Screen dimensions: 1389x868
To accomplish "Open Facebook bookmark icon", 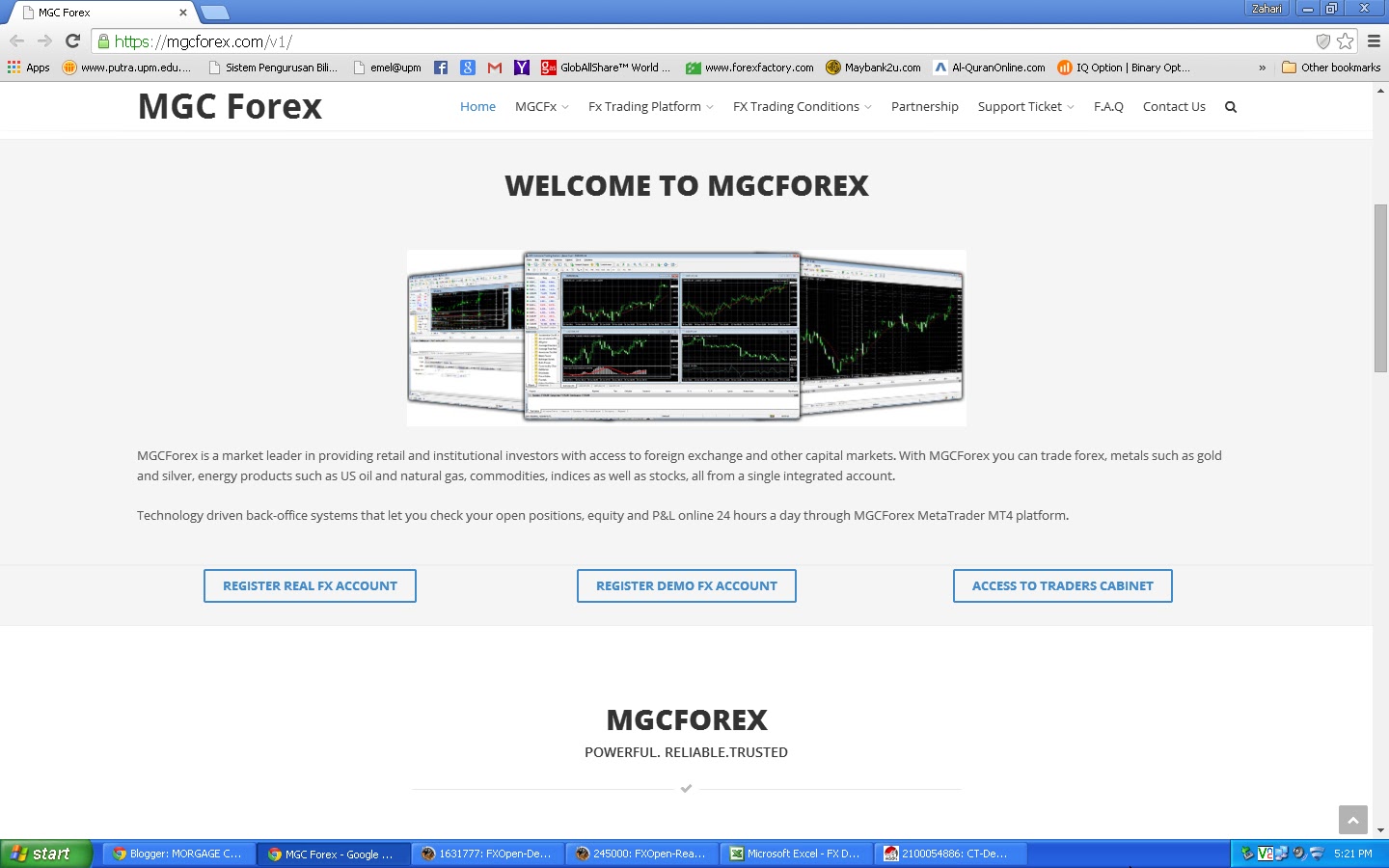I will [441, 68].
